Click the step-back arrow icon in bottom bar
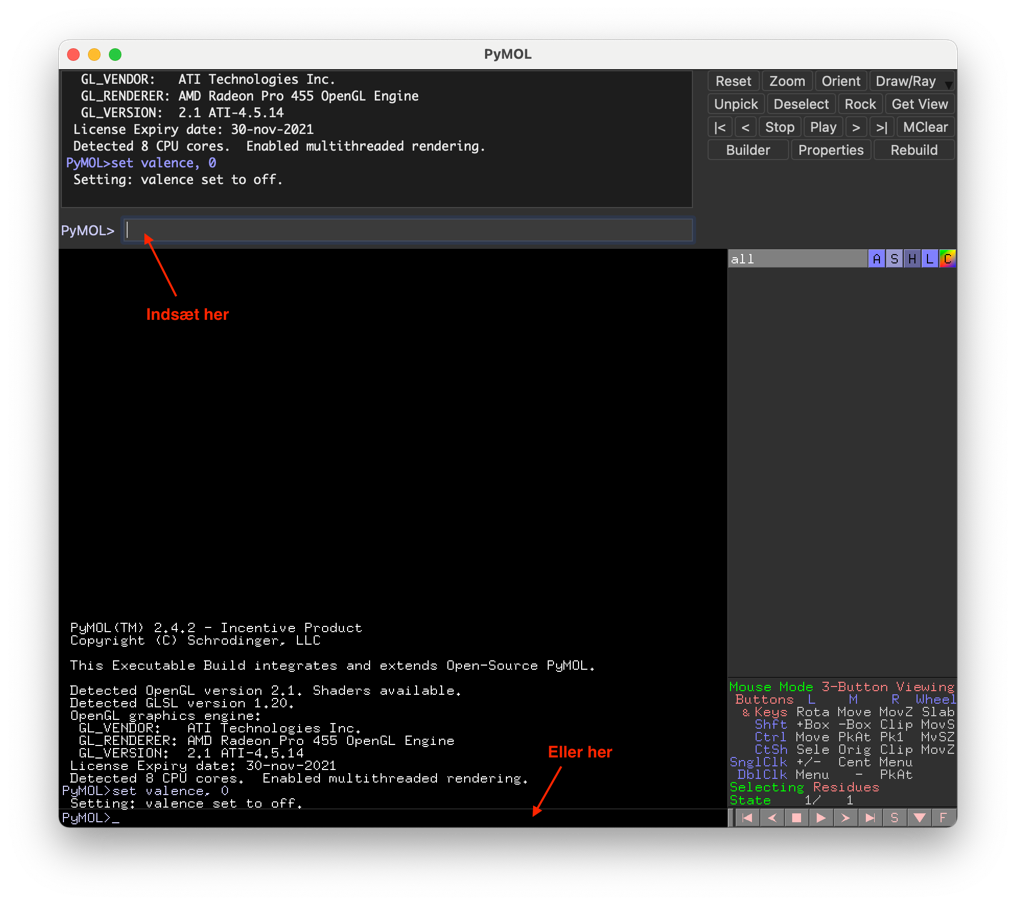This screenshot has height=905, width=1016. click(771, 817)
